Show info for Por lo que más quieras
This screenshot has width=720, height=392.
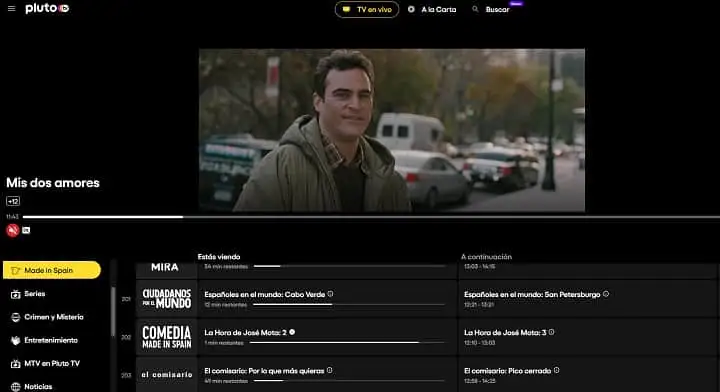tap(330, 370)
